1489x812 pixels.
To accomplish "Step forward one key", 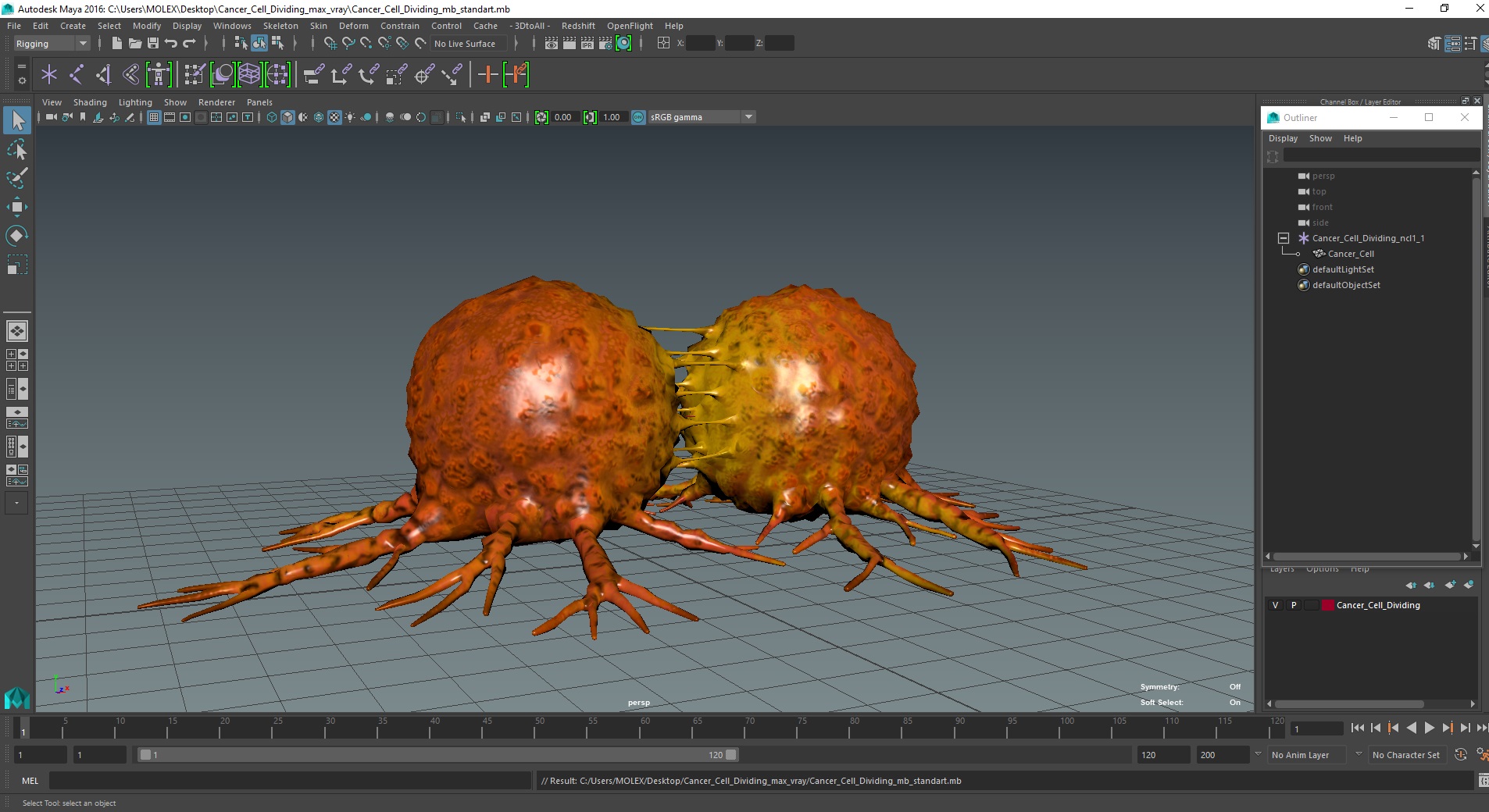I will [1447, 728].
